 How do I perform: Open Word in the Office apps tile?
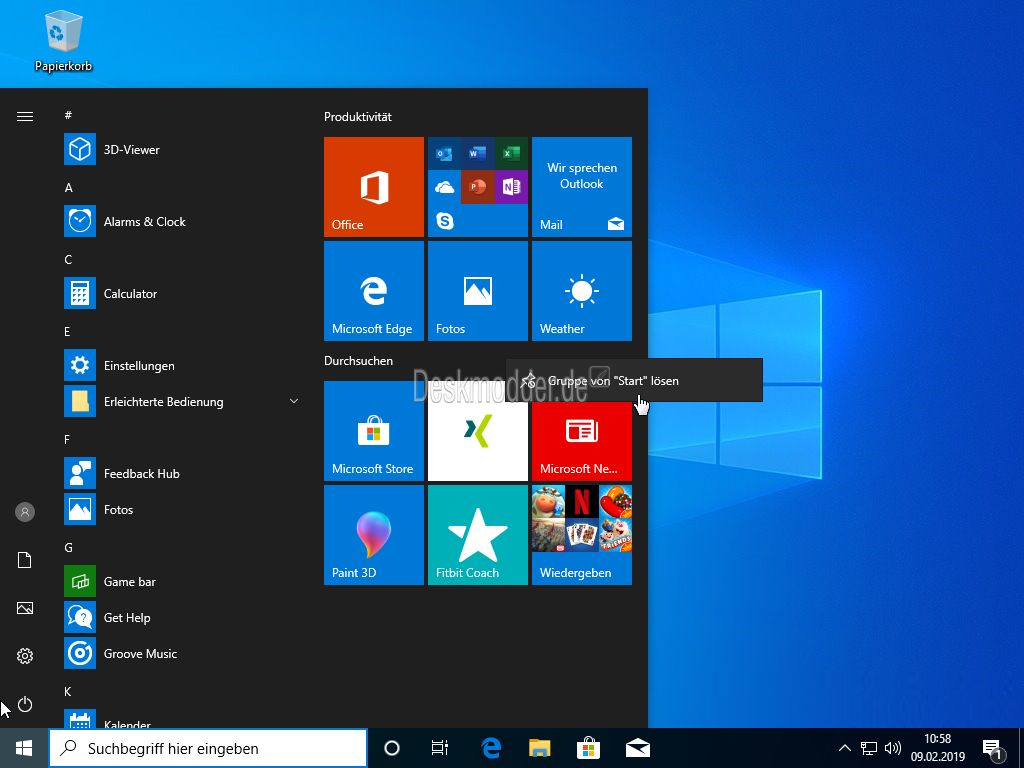[477, 154]
